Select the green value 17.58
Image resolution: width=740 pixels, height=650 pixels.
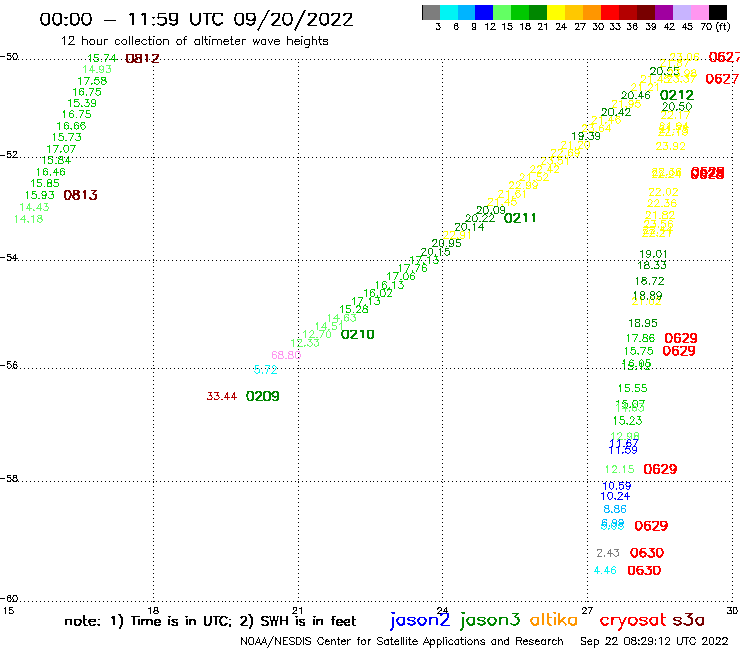pyautogui.click(x=92, y=81)
